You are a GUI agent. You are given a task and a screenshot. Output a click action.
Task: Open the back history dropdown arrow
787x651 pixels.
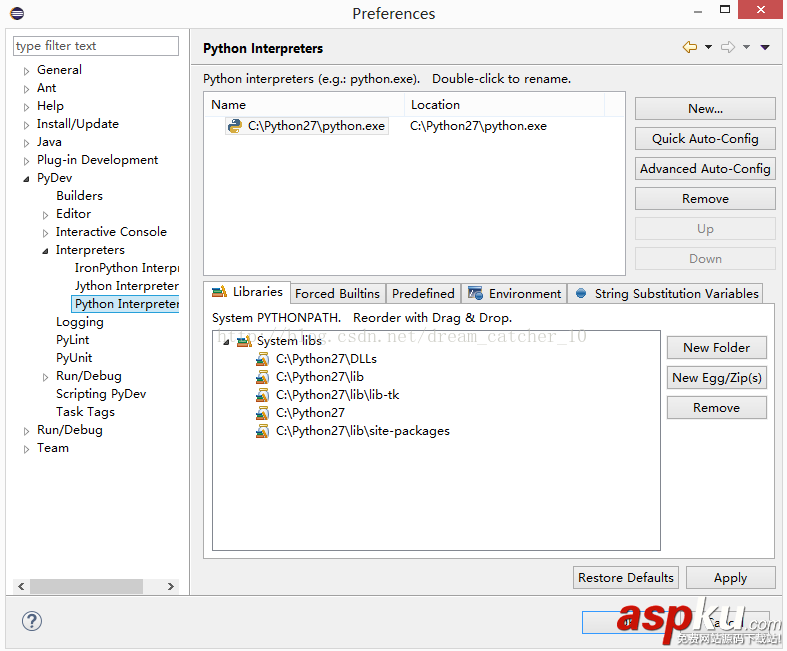click(x=708, y=47)
